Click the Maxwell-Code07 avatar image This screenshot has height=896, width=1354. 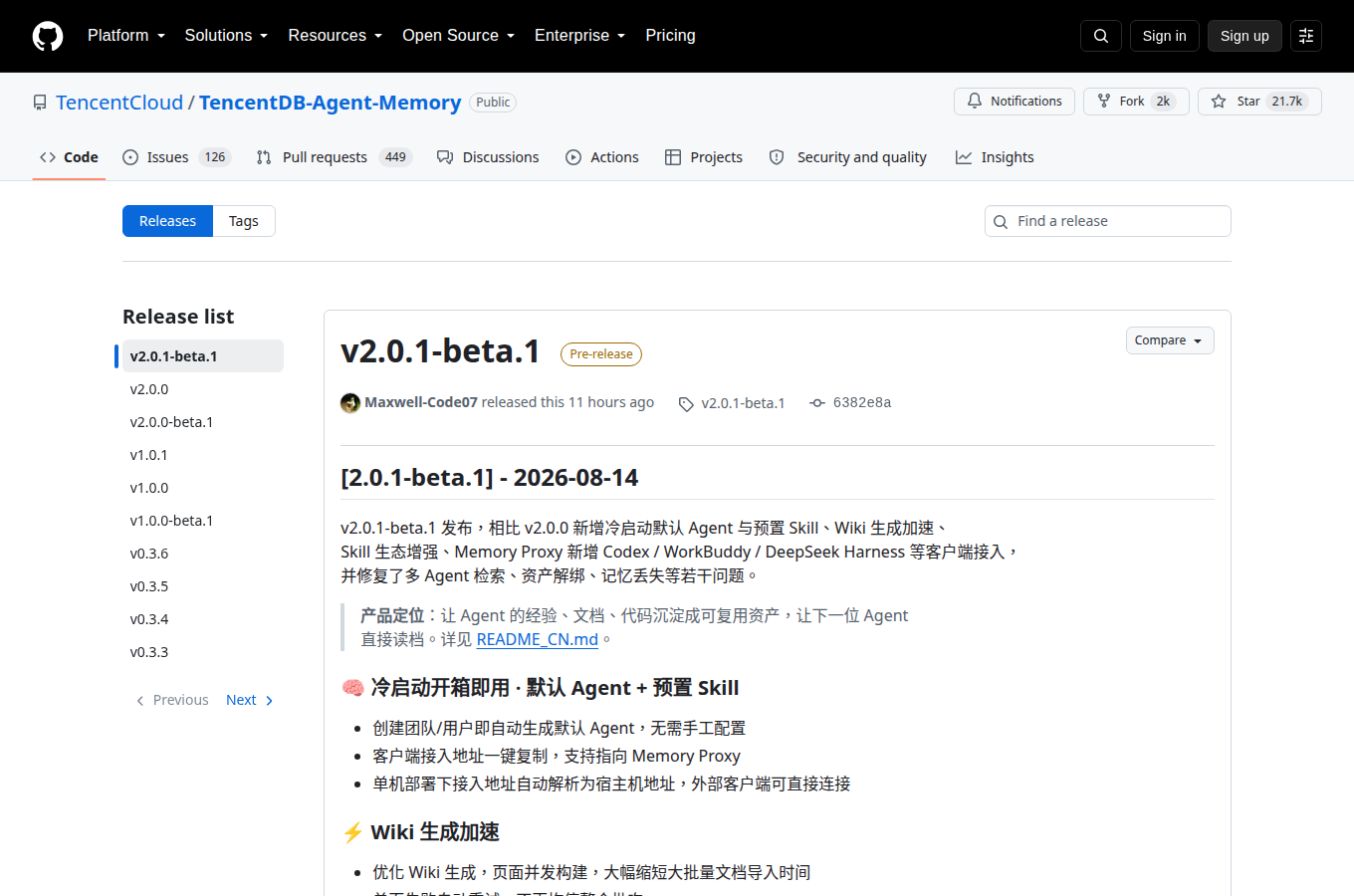coord(350,402)
